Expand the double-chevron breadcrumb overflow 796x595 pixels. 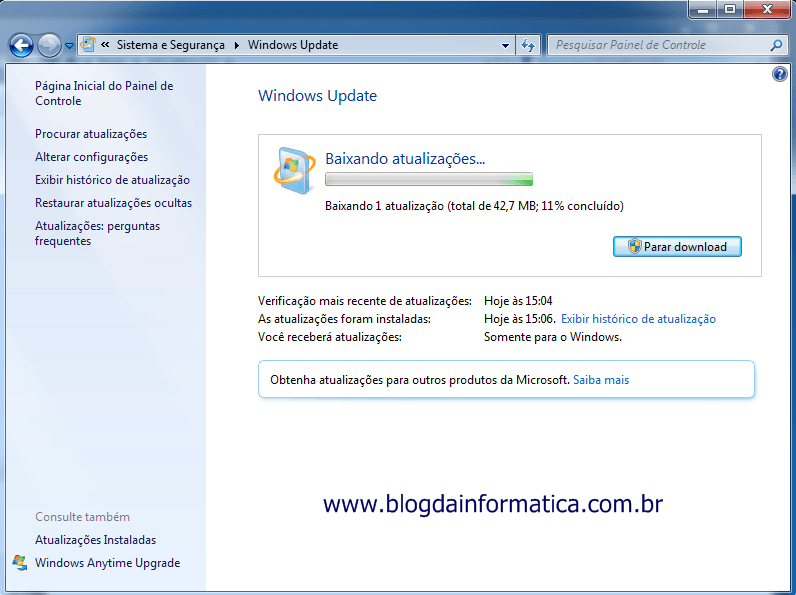pos(105,45)
